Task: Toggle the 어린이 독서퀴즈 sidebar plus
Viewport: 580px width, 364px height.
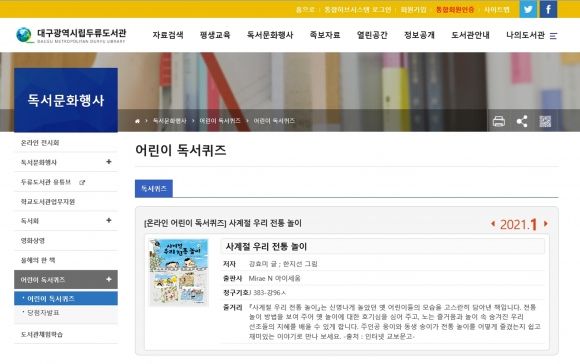Action: [x=109, y=279]
